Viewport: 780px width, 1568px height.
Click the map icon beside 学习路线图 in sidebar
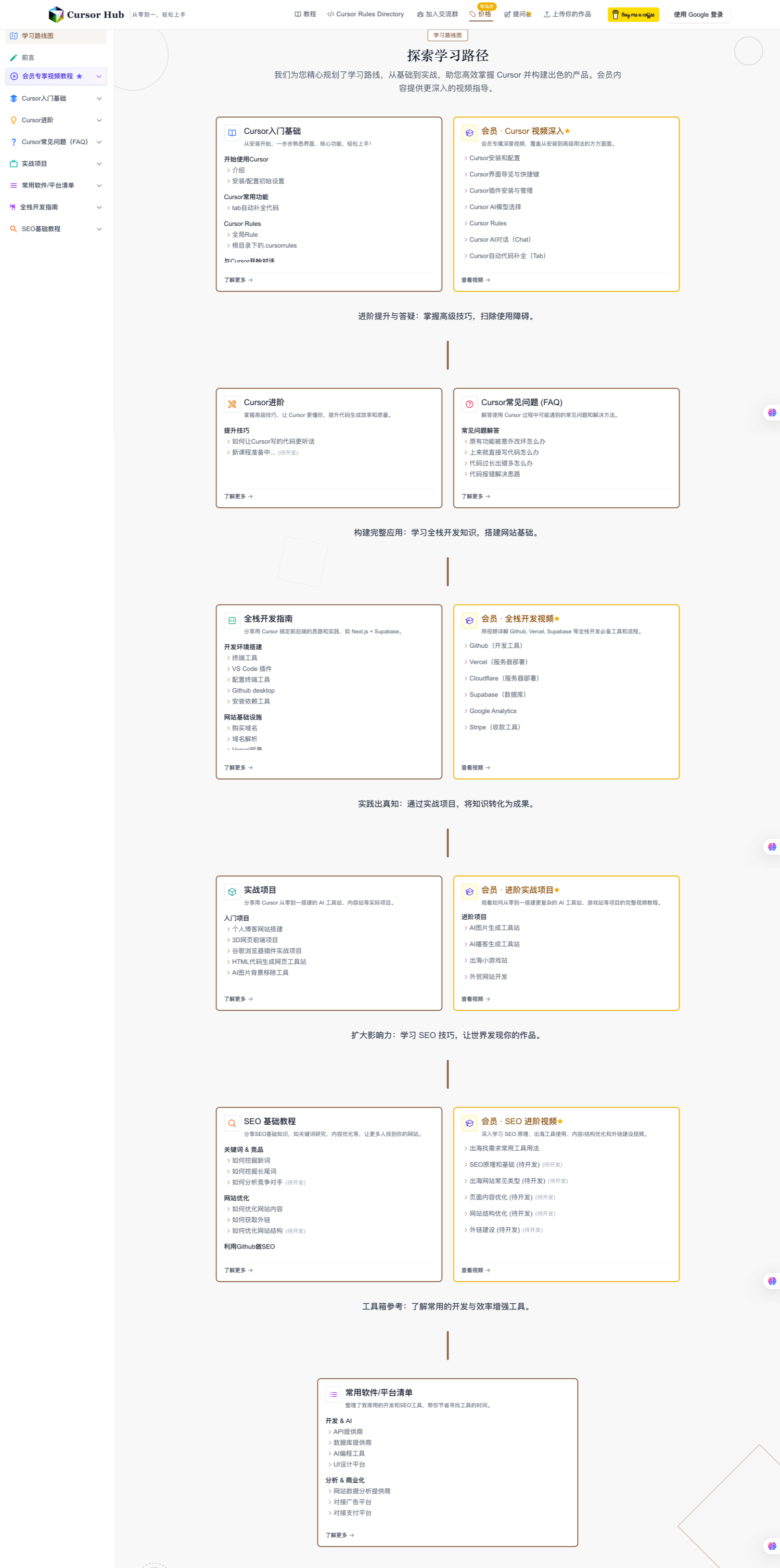[x=14, y=36]
